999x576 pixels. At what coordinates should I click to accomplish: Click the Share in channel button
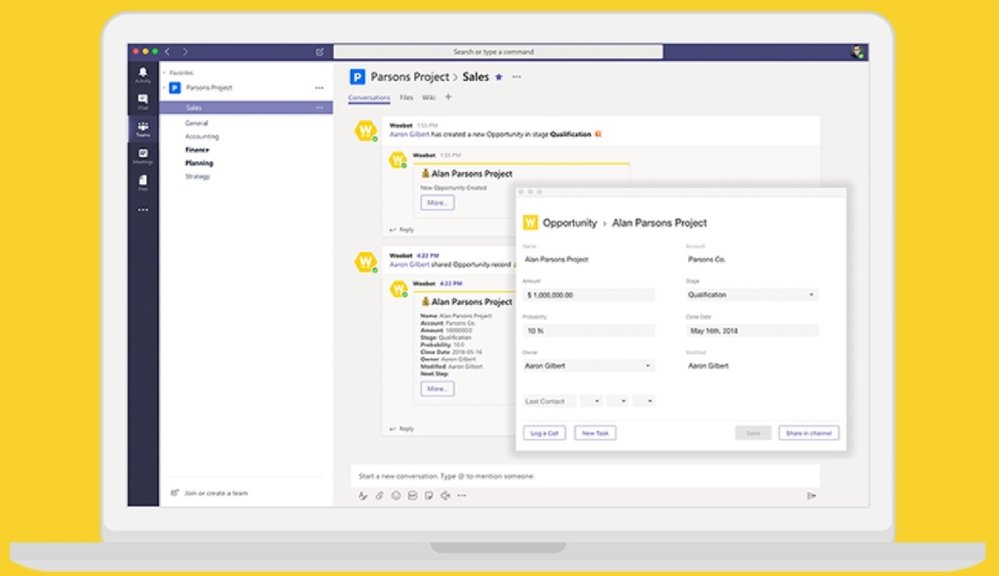(x=809, y=433)
